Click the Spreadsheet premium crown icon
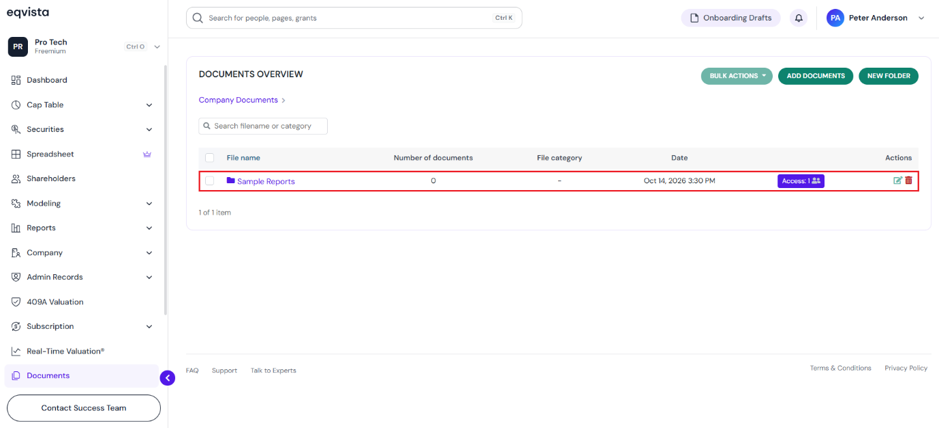 [147, 154]
